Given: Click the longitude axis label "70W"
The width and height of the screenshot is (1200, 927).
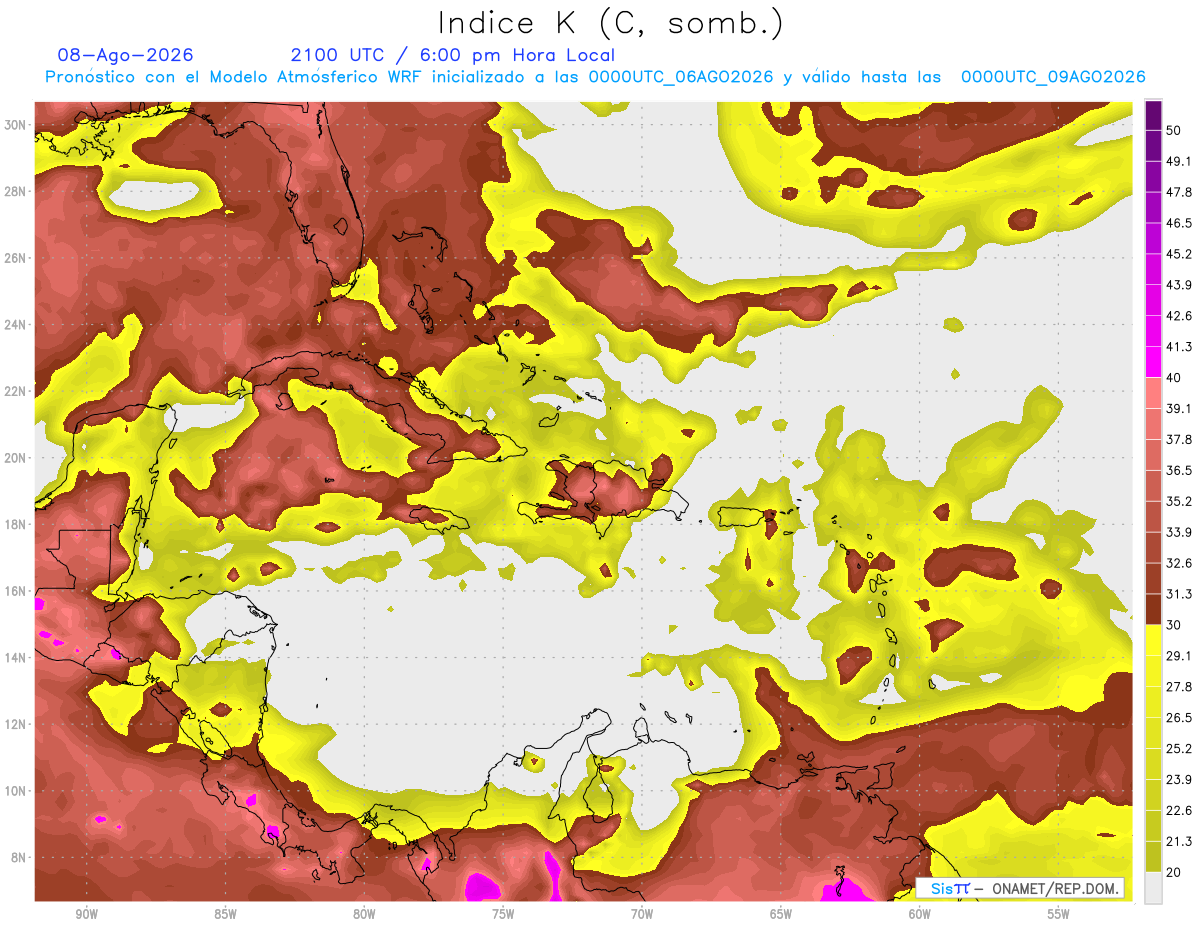Looking at the screenshot, I should point(642,914).
